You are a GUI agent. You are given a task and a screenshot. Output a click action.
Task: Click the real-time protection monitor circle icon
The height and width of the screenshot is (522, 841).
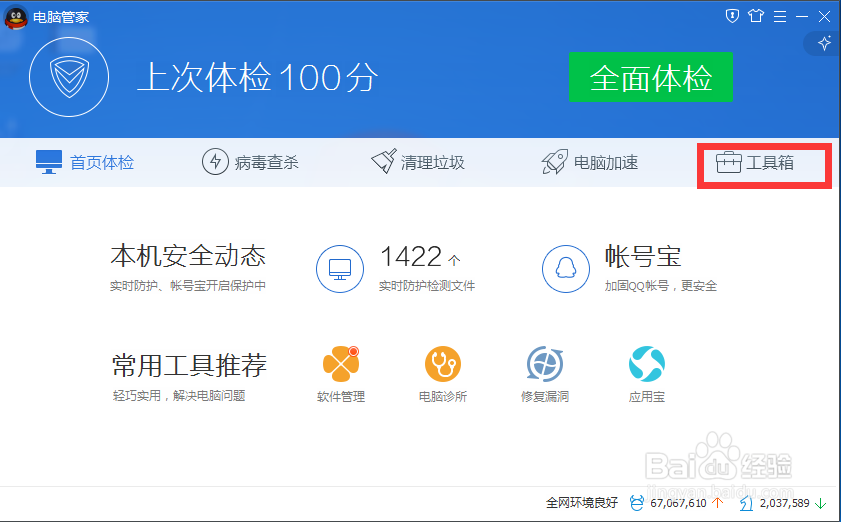tap(340, 269)
